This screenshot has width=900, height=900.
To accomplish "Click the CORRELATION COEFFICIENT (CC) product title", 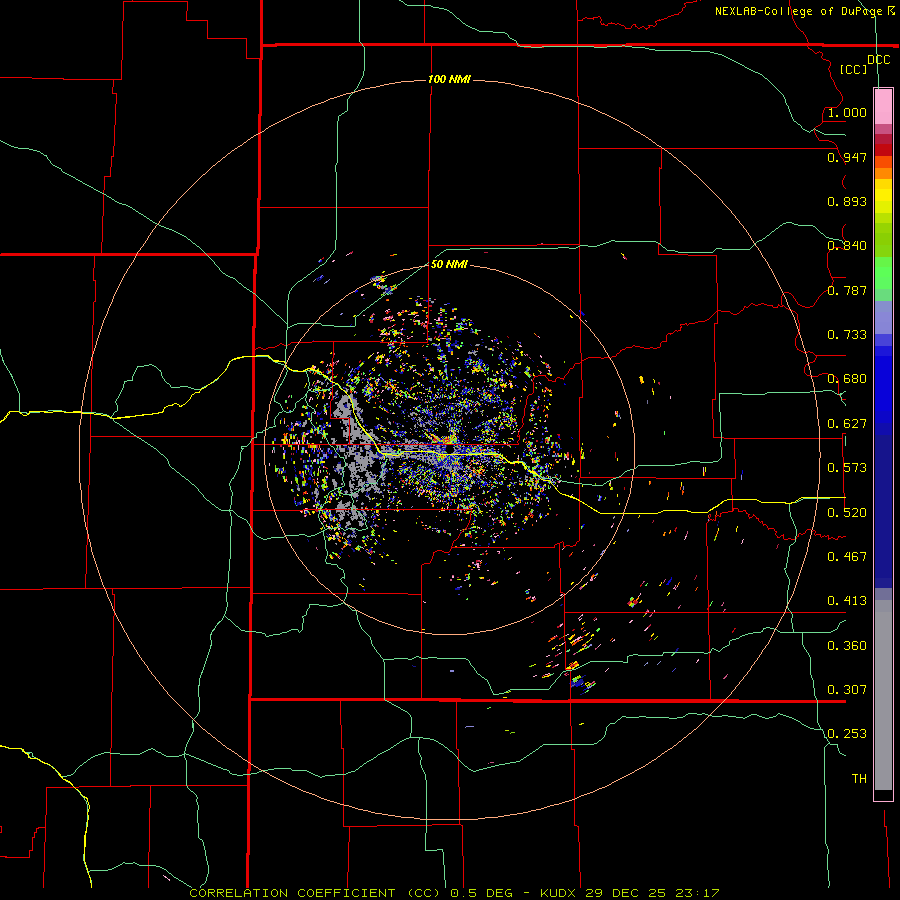I will click(x=315, y=893).
